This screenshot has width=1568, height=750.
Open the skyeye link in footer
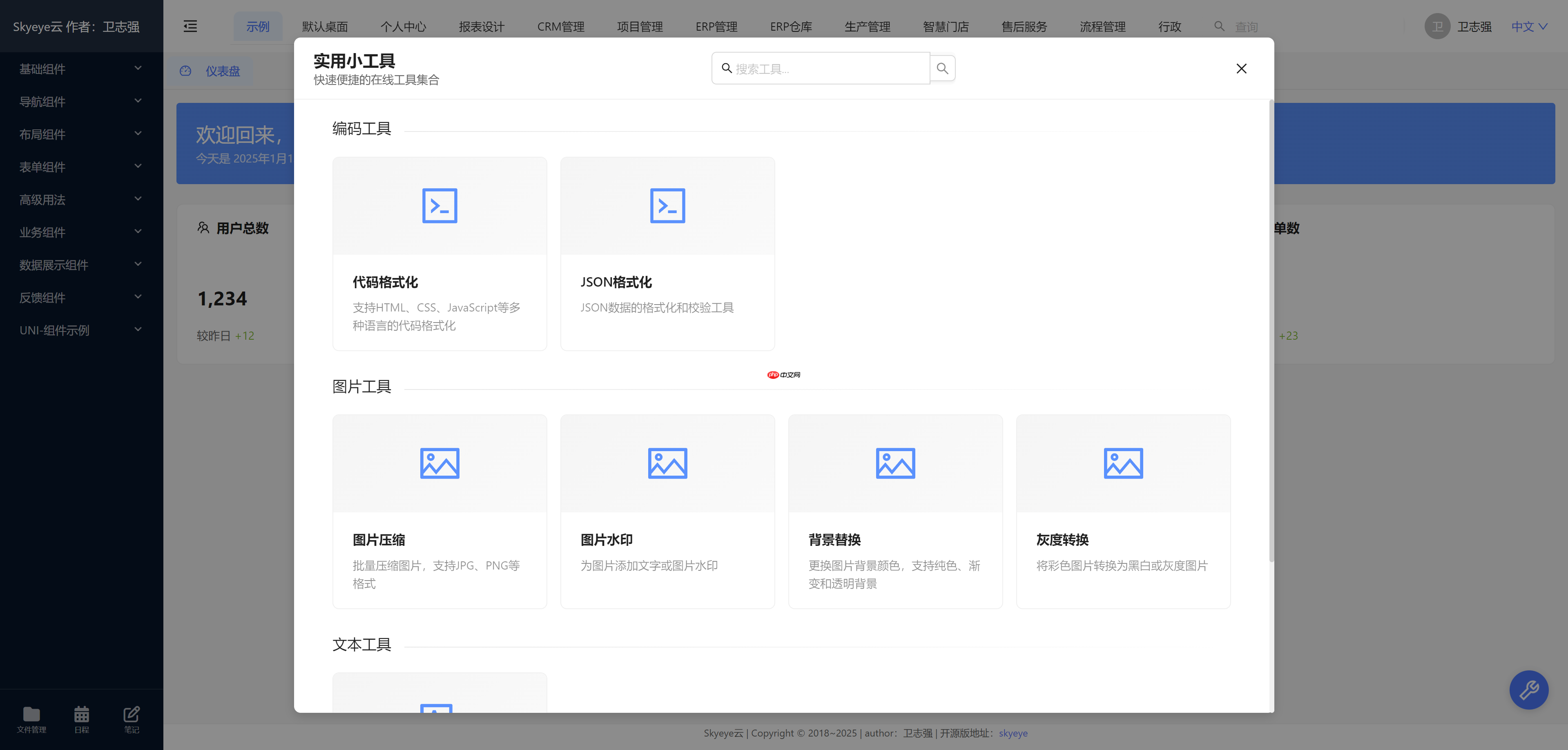(x=1013, y=733)
